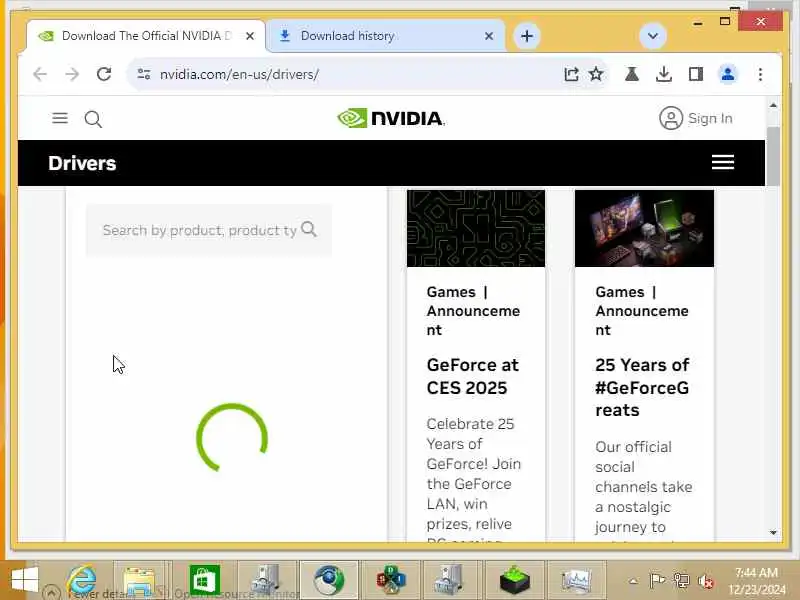Image resolution: width=800 pixels, height=600 pixels.
Task: Open Action Center flag icon in tray
Action: pyautogui.click(x=657, y=581)
